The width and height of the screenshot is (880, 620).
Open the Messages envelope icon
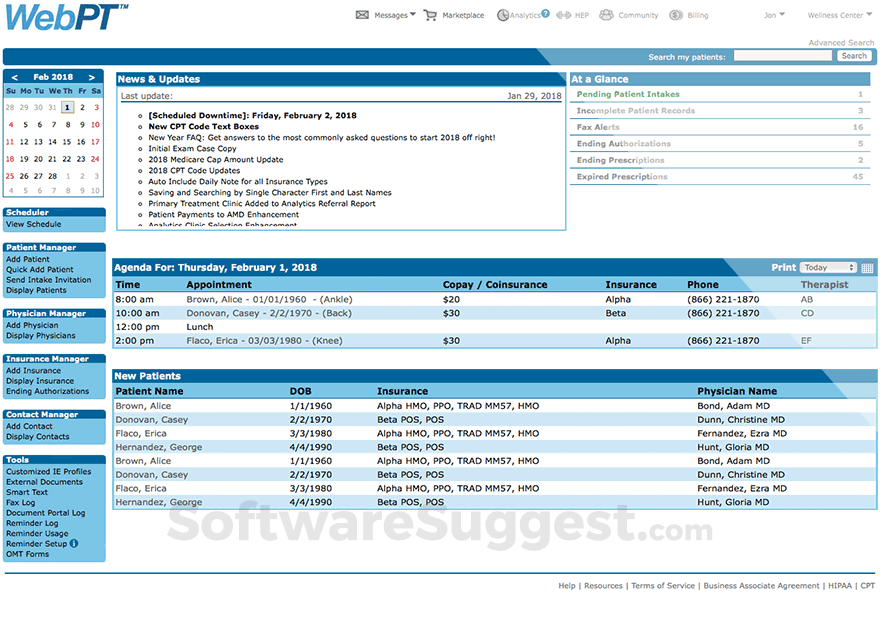[362, 15]
